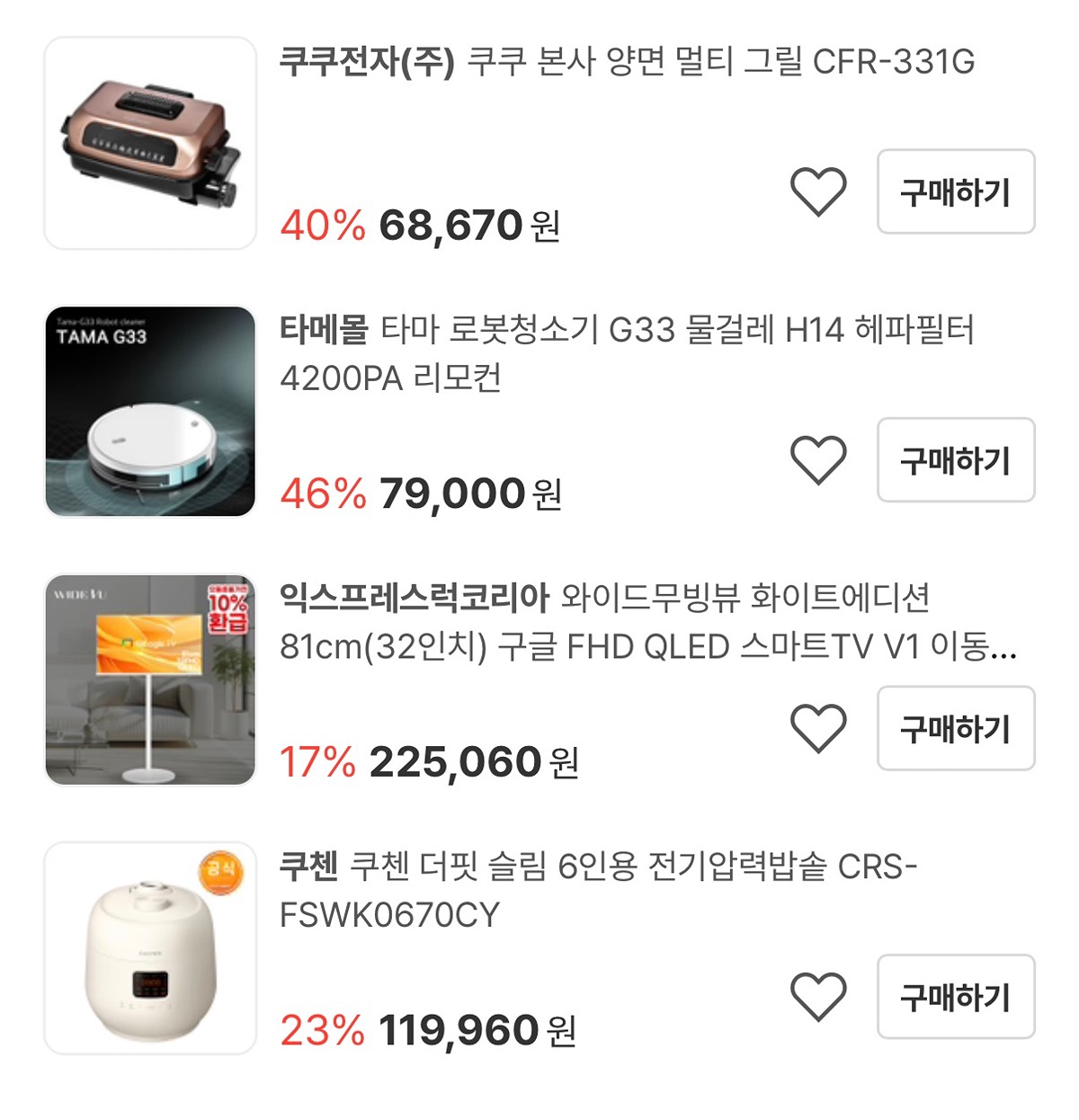Click 구매하기 for 와이드무빙뷰 TV
Image resolution: width=1079 pixels, height=1120 pixels.
tap(956, 728)
